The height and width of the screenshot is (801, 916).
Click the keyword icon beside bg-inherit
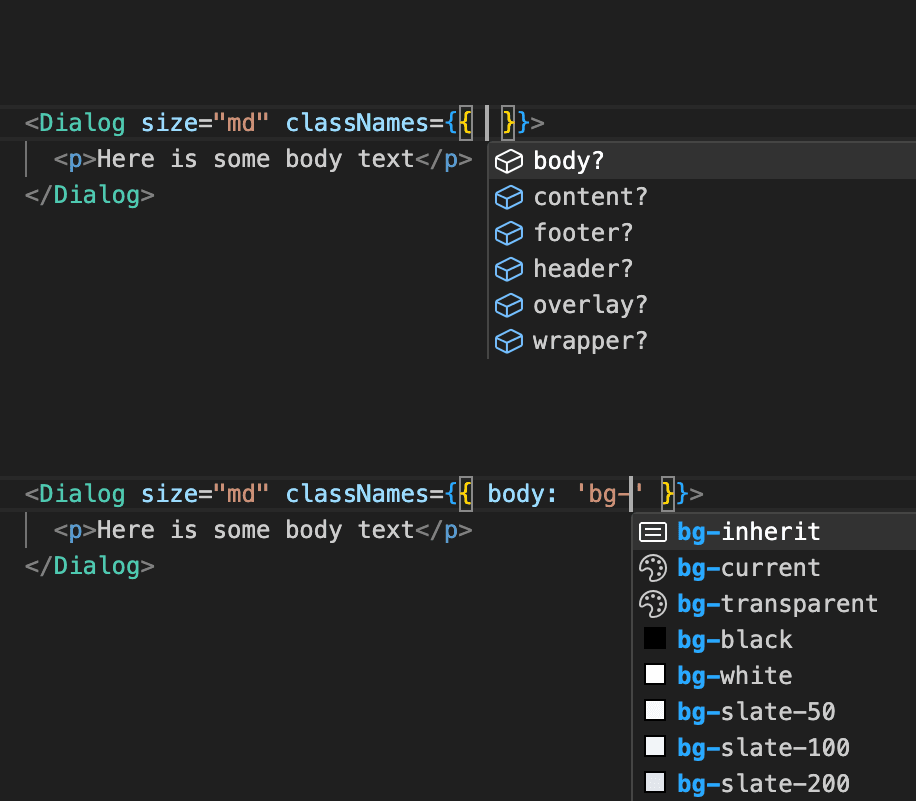pyautogui.click(x=653, y=532)
